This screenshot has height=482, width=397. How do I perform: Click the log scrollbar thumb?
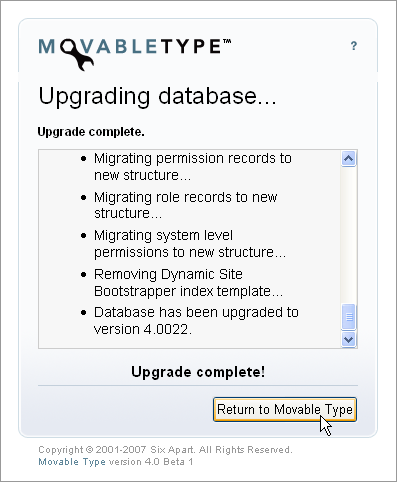coord(349,317)
